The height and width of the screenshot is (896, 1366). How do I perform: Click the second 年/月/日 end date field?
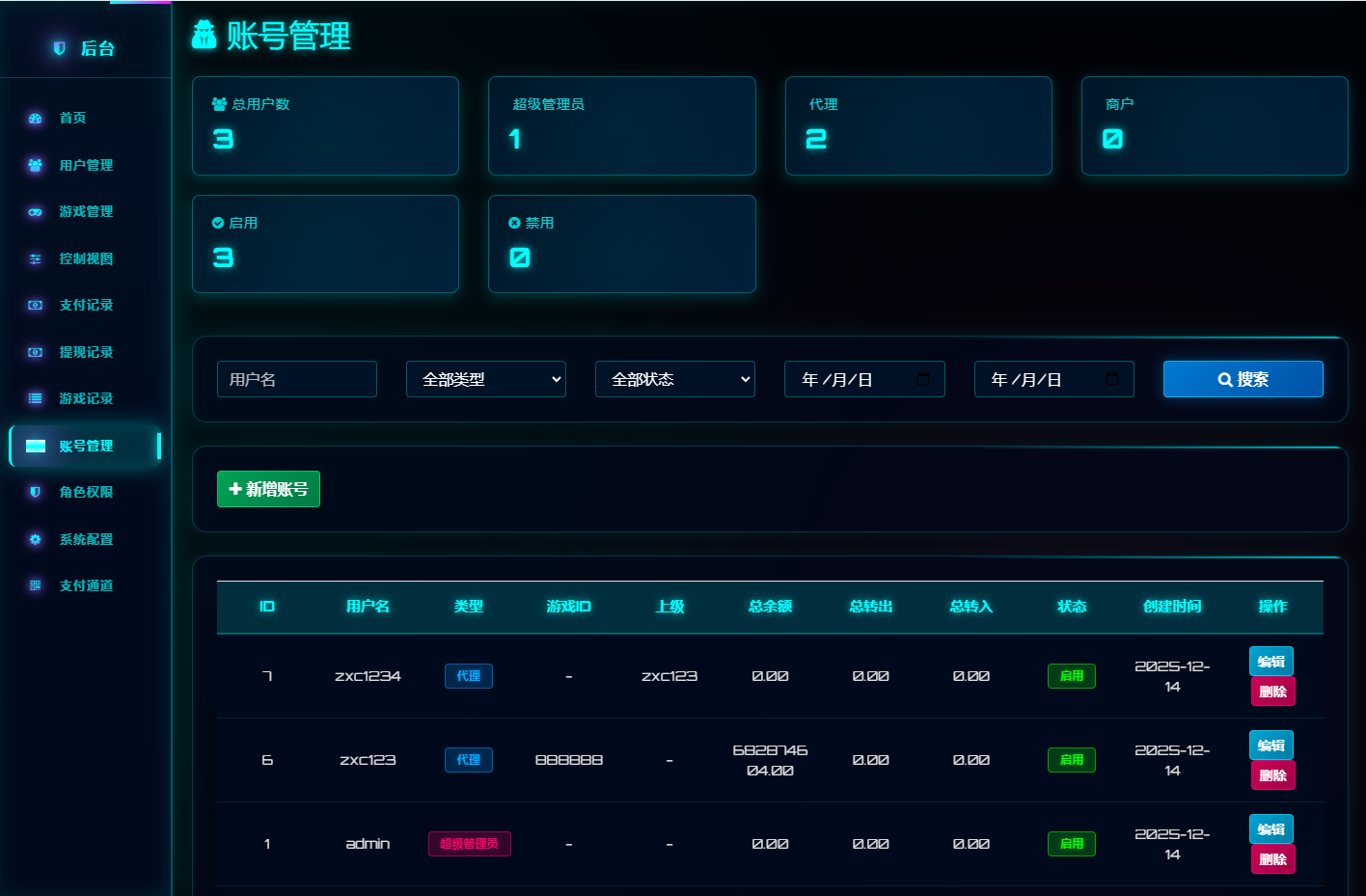click(x=1054, y=379)
